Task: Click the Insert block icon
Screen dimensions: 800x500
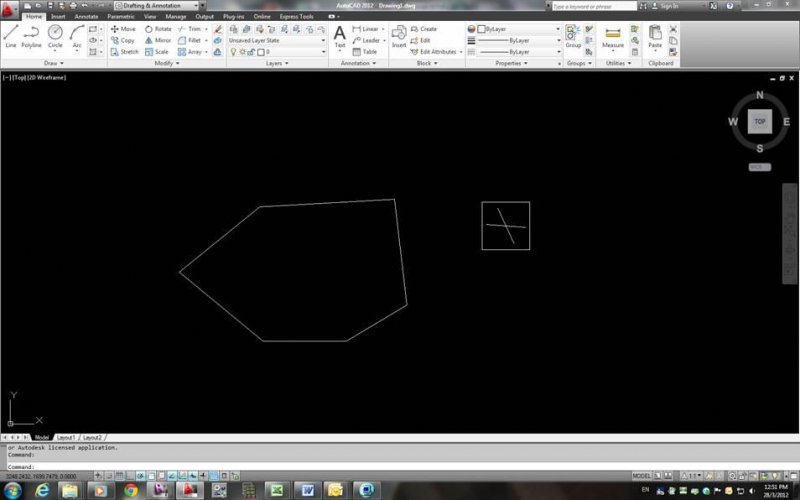Action: pyautogui.click(x=399, y=36)
